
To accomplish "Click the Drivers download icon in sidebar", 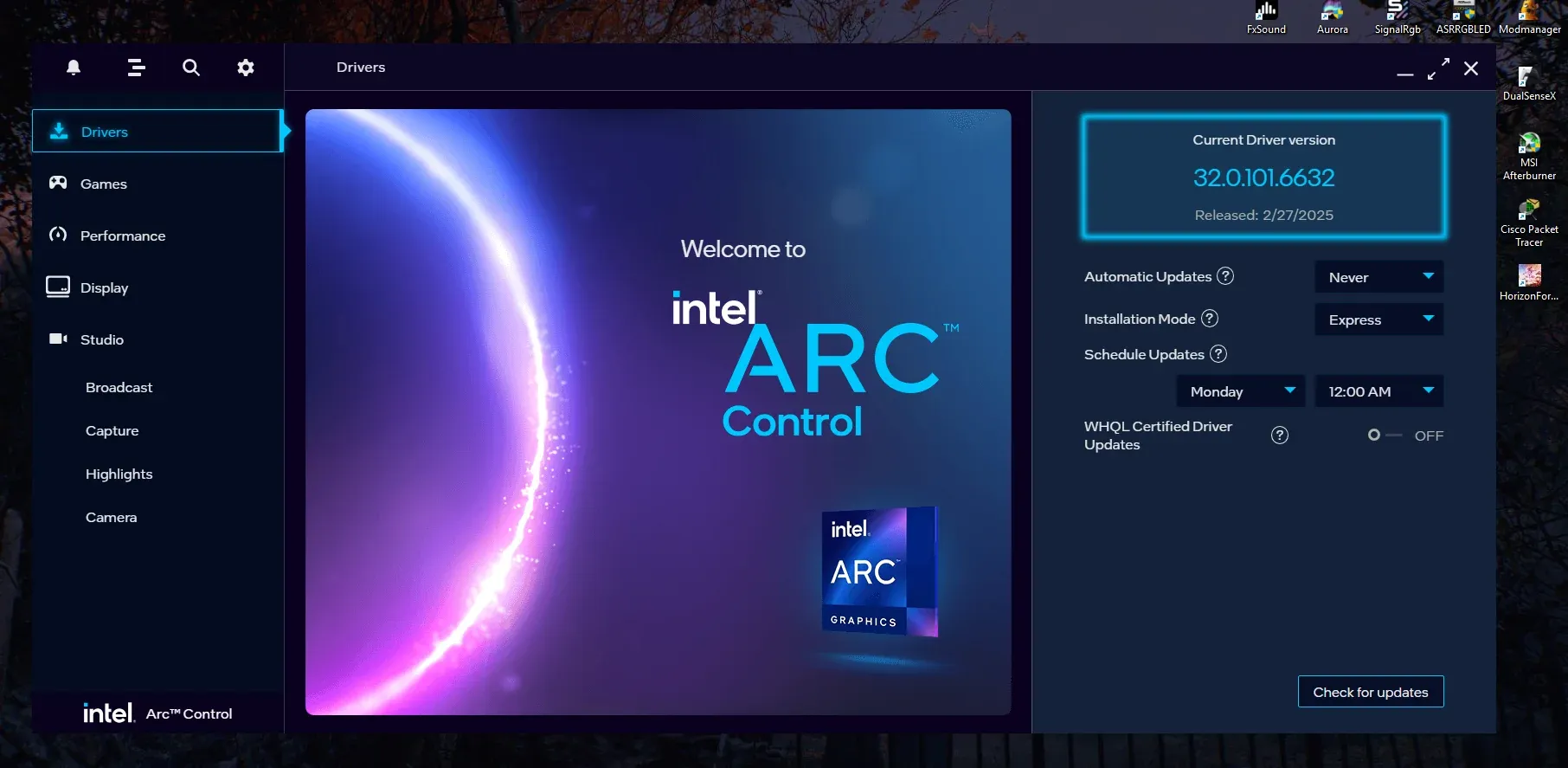I will (x=59, y=131).
